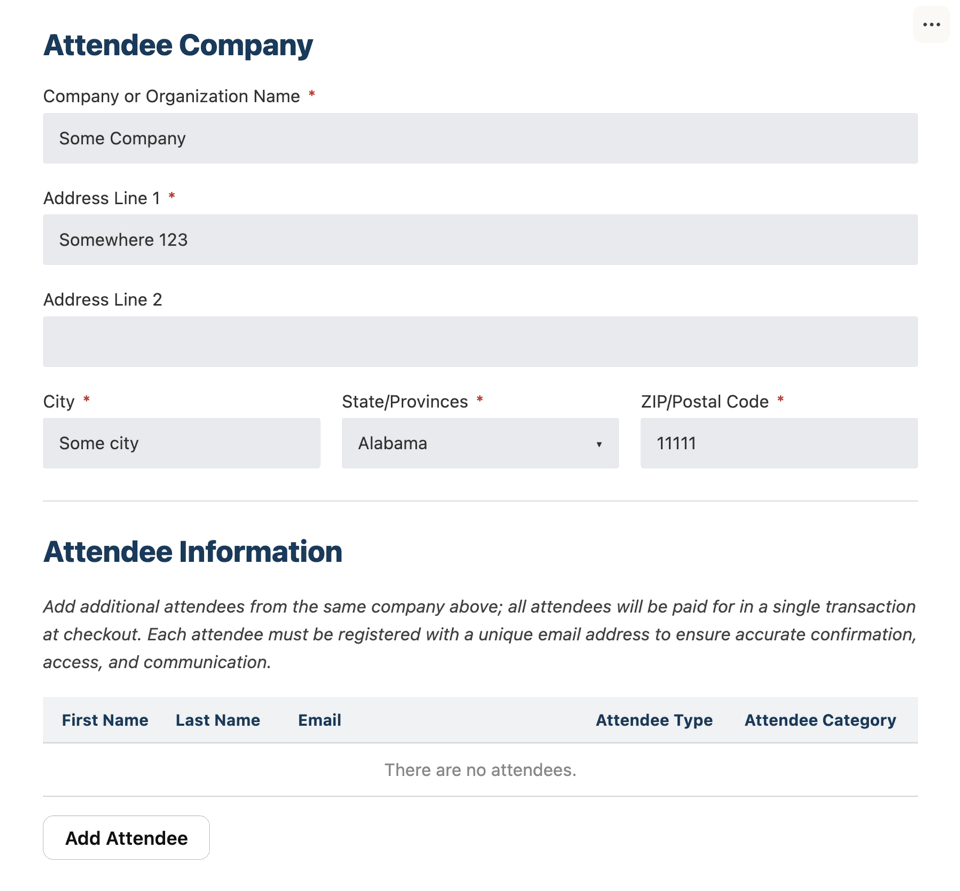Image resolution: width=960 pixels, height=891 pixels.
Task: Click the Attendee Category column header
Action: (820, 720)
